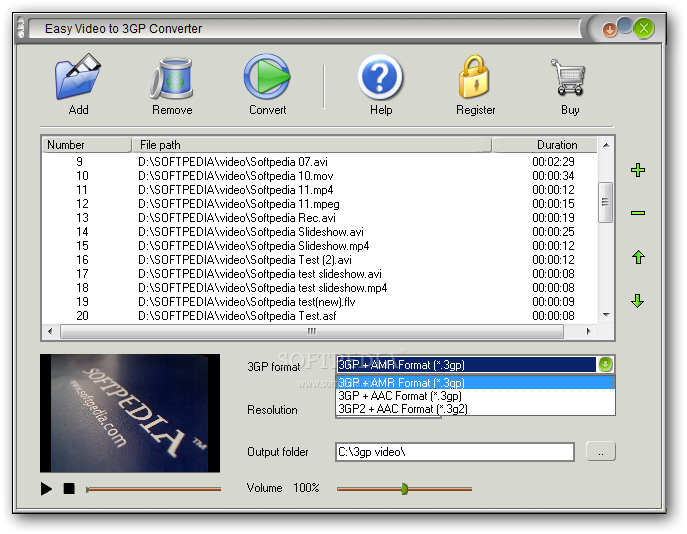Click the Output folder path field
The height and width of the screenshot is (534, 687).
(x=455, y=452)
